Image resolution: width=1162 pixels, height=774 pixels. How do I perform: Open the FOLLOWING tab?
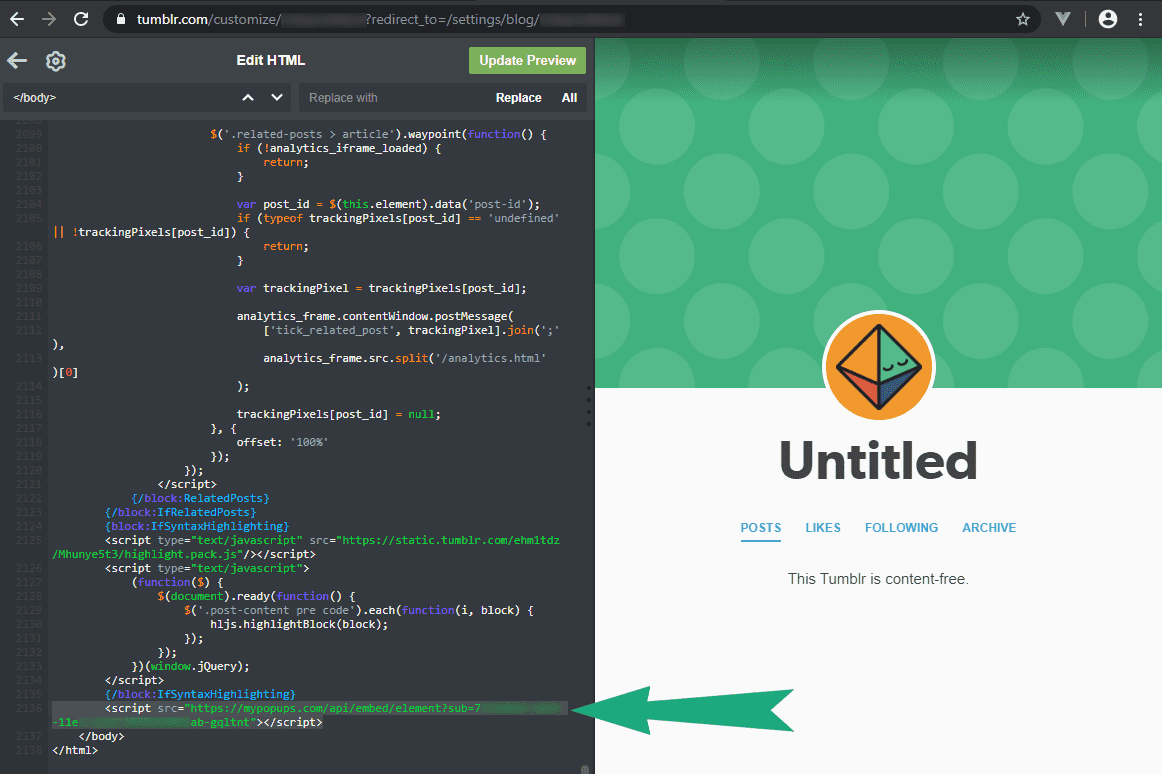click(901, 528)
